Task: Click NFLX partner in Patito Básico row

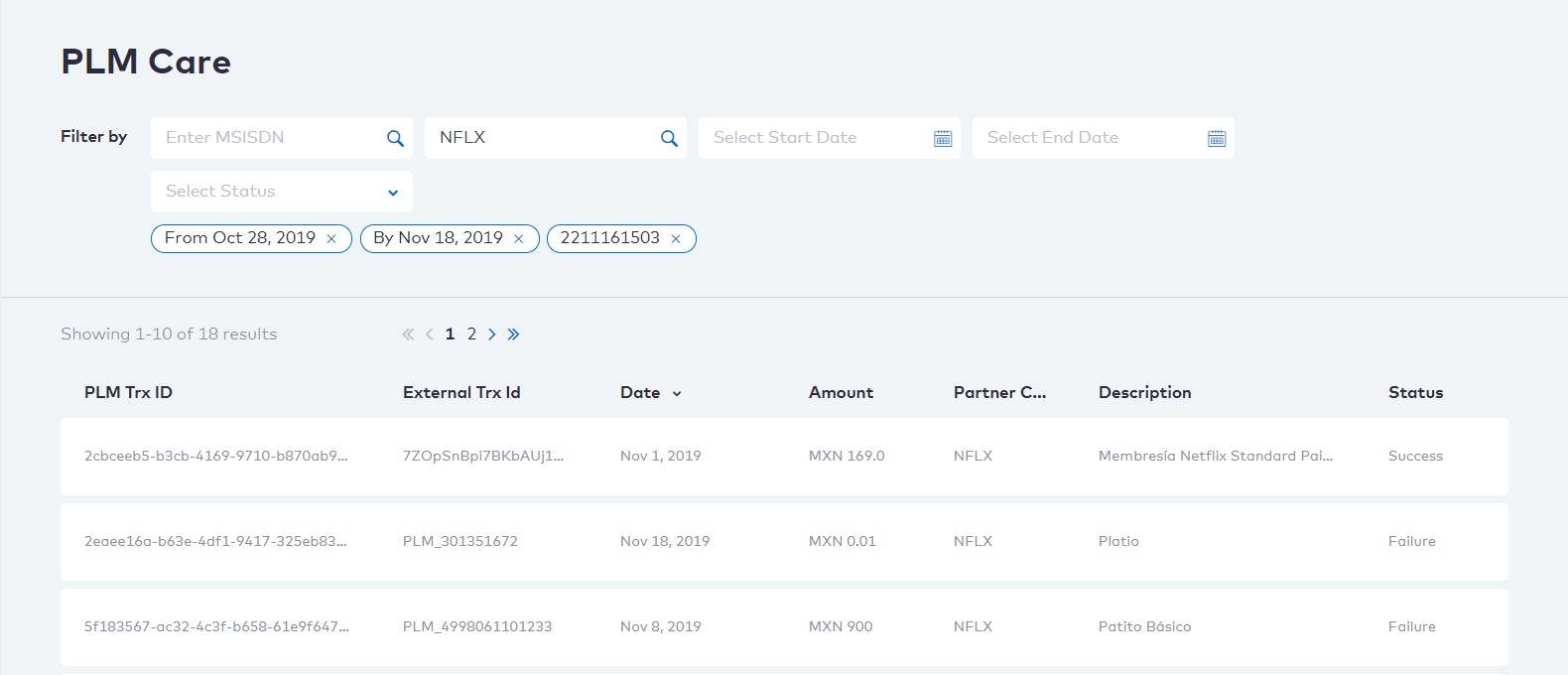Action: 973,627
